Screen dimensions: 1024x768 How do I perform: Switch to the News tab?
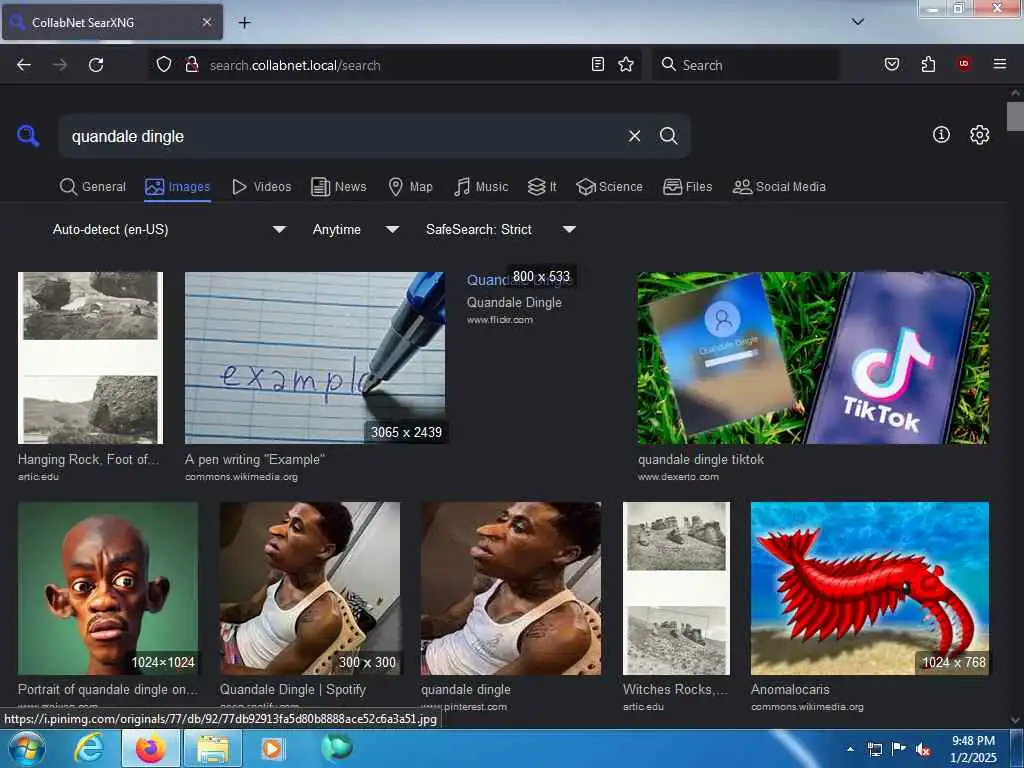coord(339,187)
